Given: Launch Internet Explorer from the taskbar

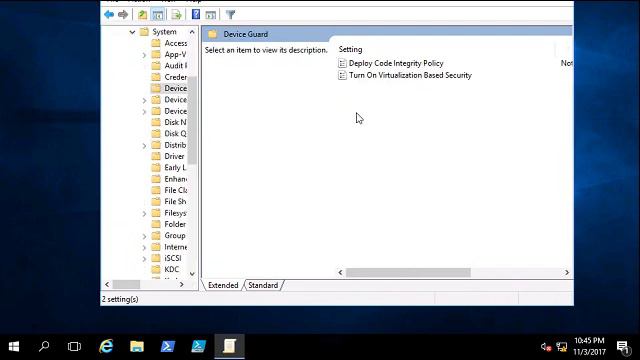Looking at the screenshot, I should point(106,347).
